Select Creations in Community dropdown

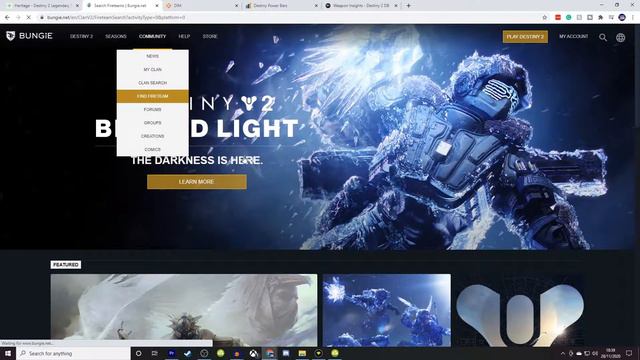click(153, 136)
